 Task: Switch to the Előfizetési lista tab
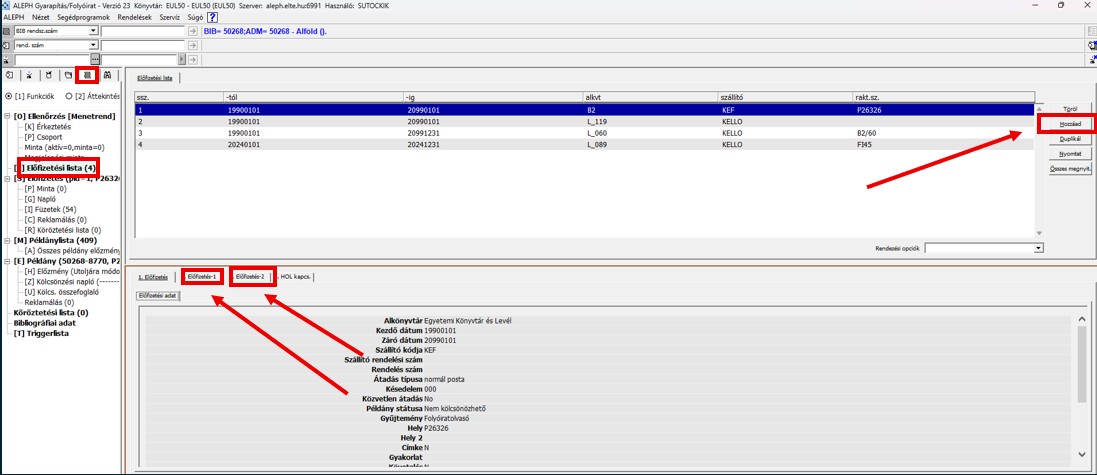[x=157, y=78]
